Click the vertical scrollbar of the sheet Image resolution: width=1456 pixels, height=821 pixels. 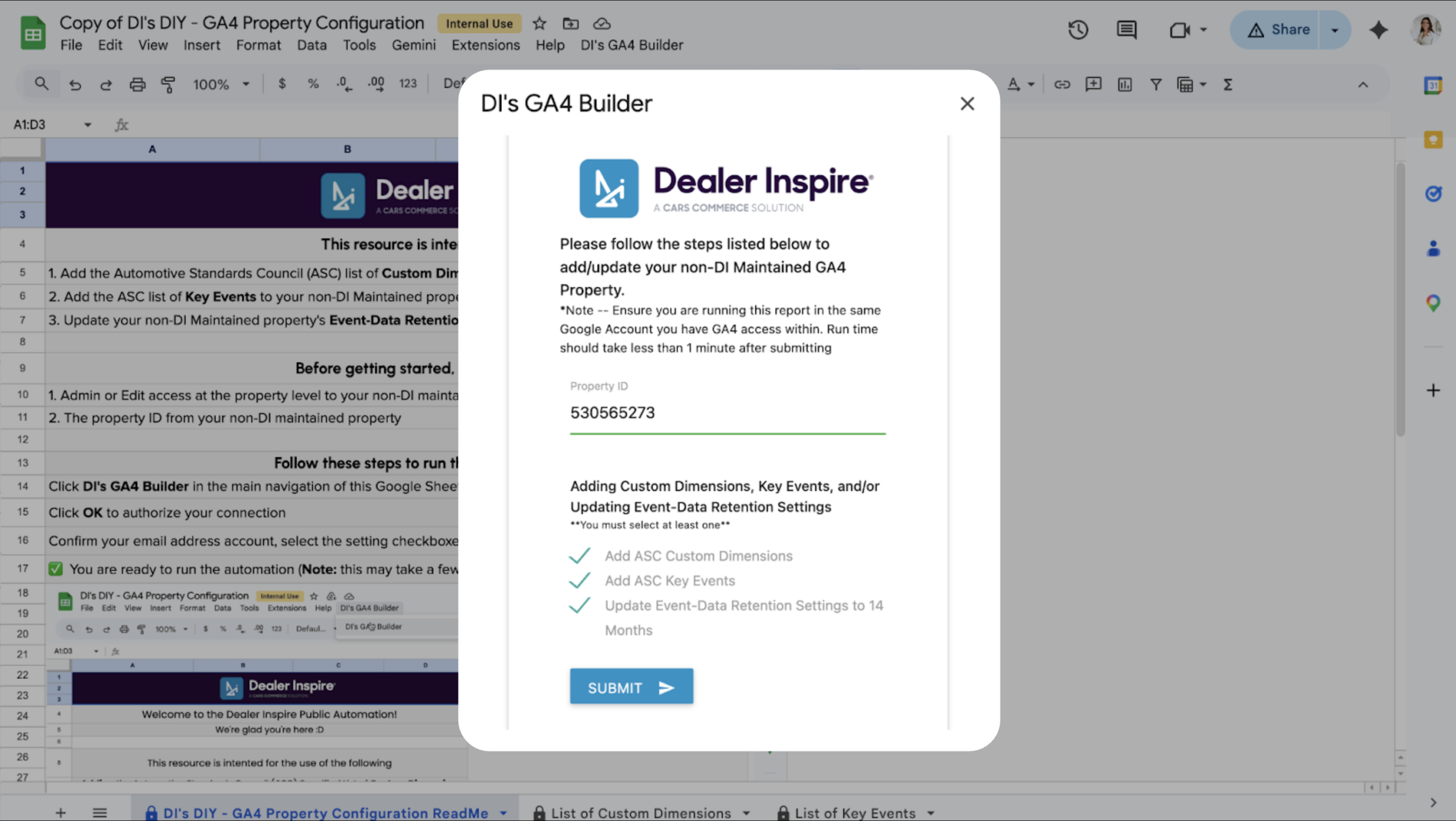coord(1400,299)
